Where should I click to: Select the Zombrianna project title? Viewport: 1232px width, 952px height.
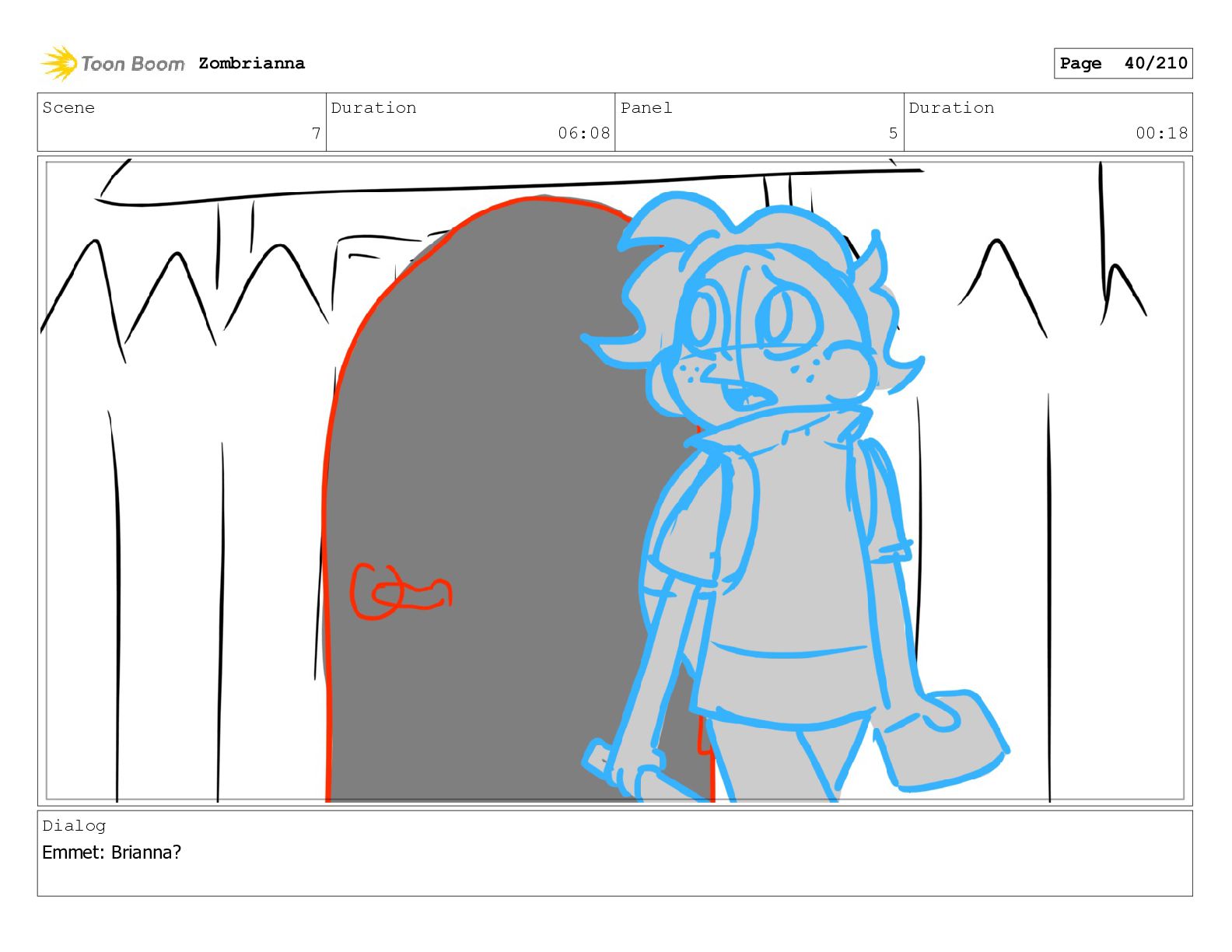click(251, 63)
